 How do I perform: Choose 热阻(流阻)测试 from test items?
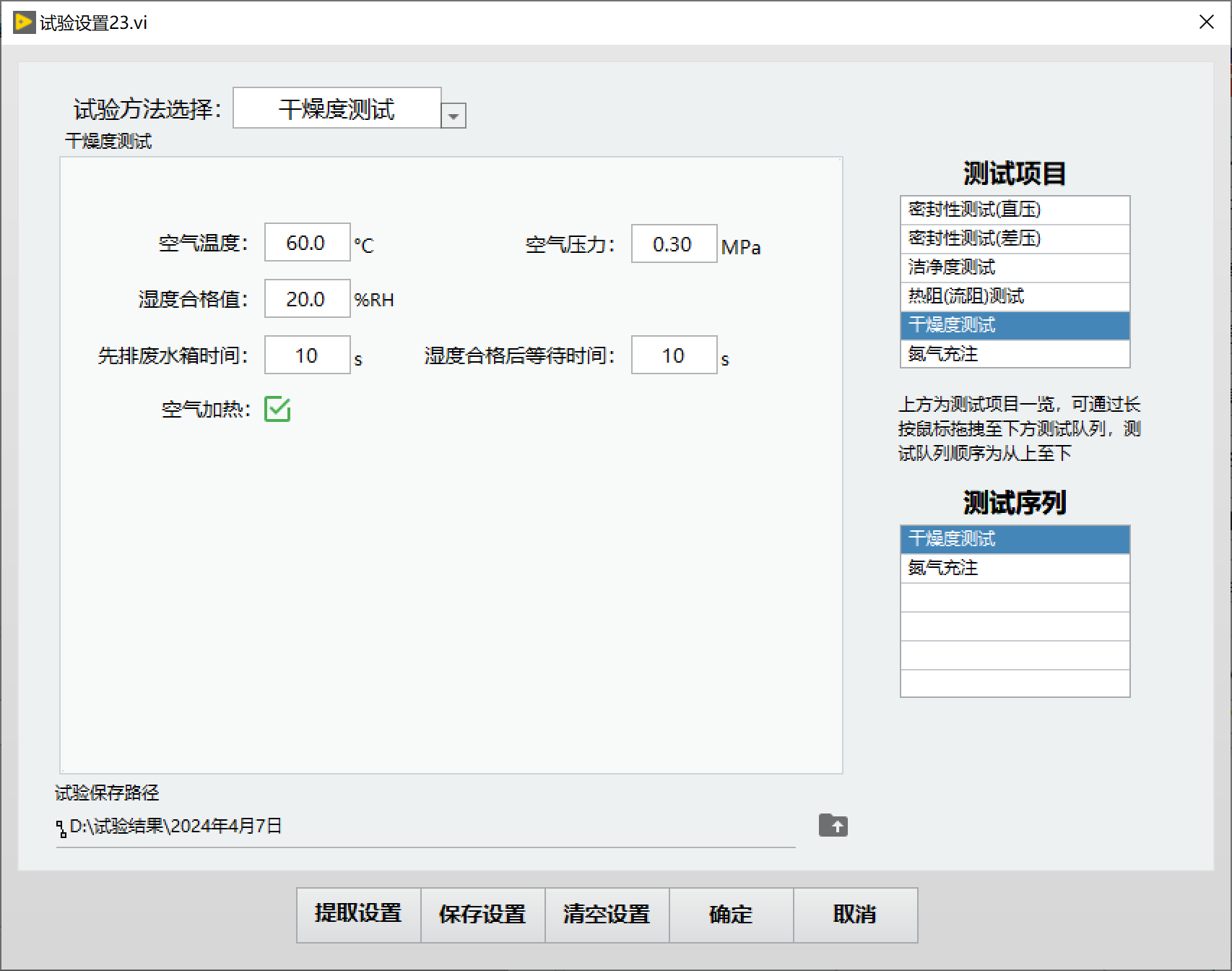[x=1014, y=296]
